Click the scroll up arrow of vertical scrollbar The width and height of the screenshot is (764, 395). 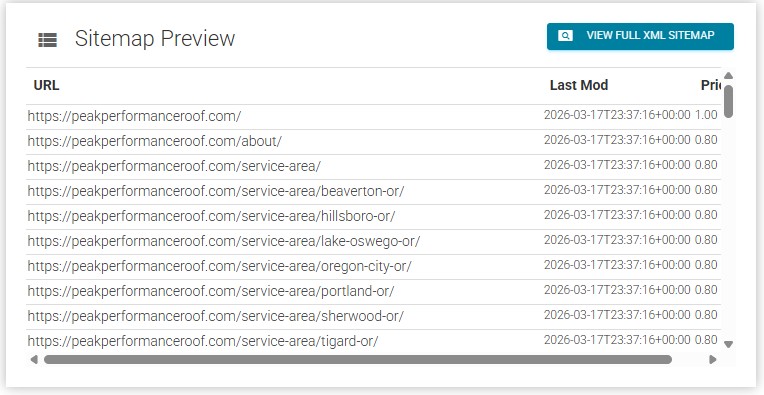pyautogui.click(x=728, y=75)
